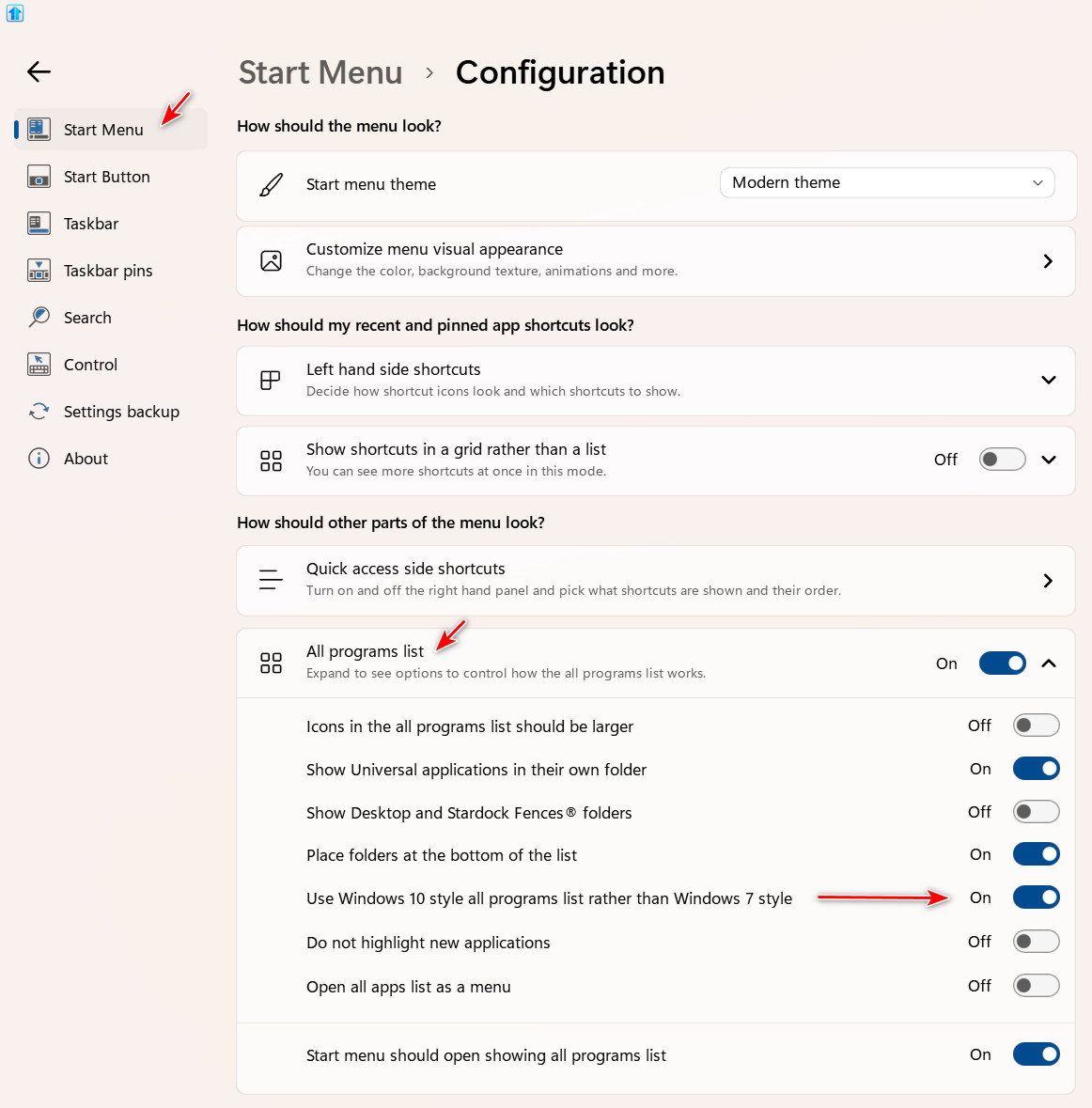The image size is (1092, 1108).
Task: Collapse the All programs list section
Action: [1049, 663]
